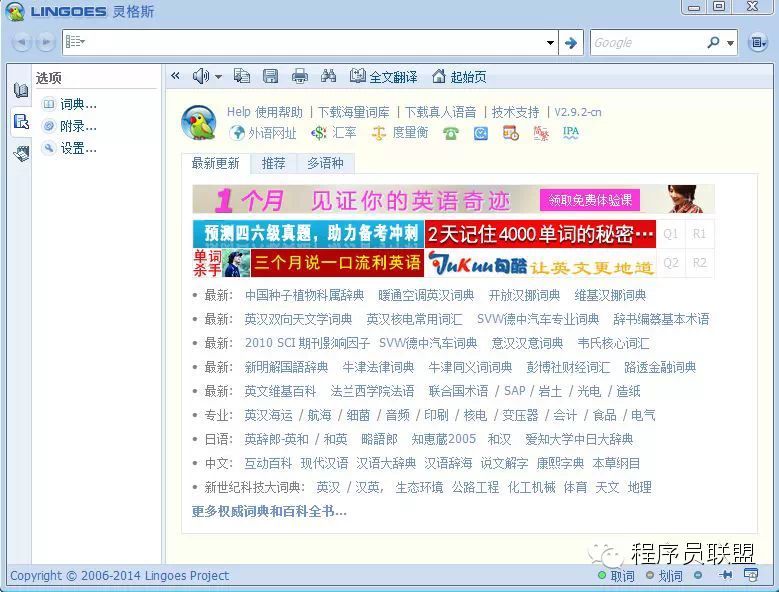Open 康熙字典 link
The image size is (779, 592).
click(560, 463)
